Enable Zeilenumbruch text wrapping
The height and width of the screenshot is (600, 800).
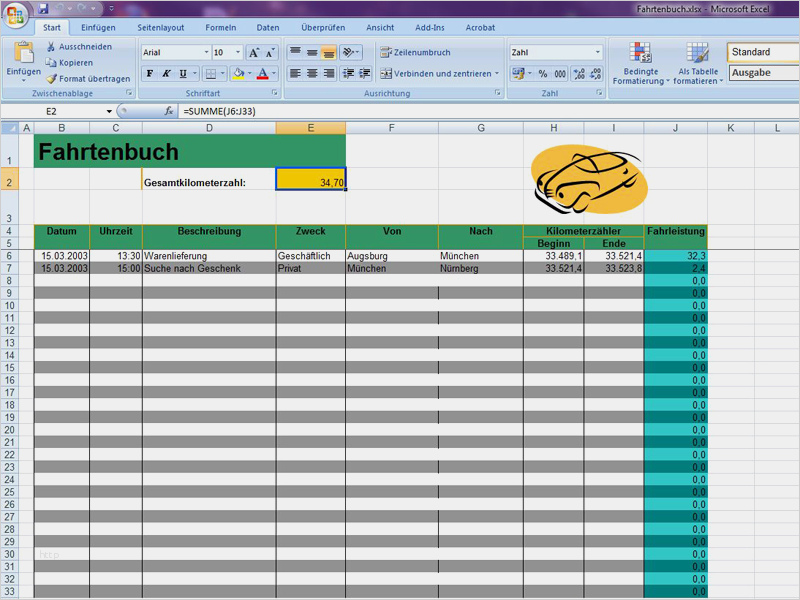click(x=415, y=52)
